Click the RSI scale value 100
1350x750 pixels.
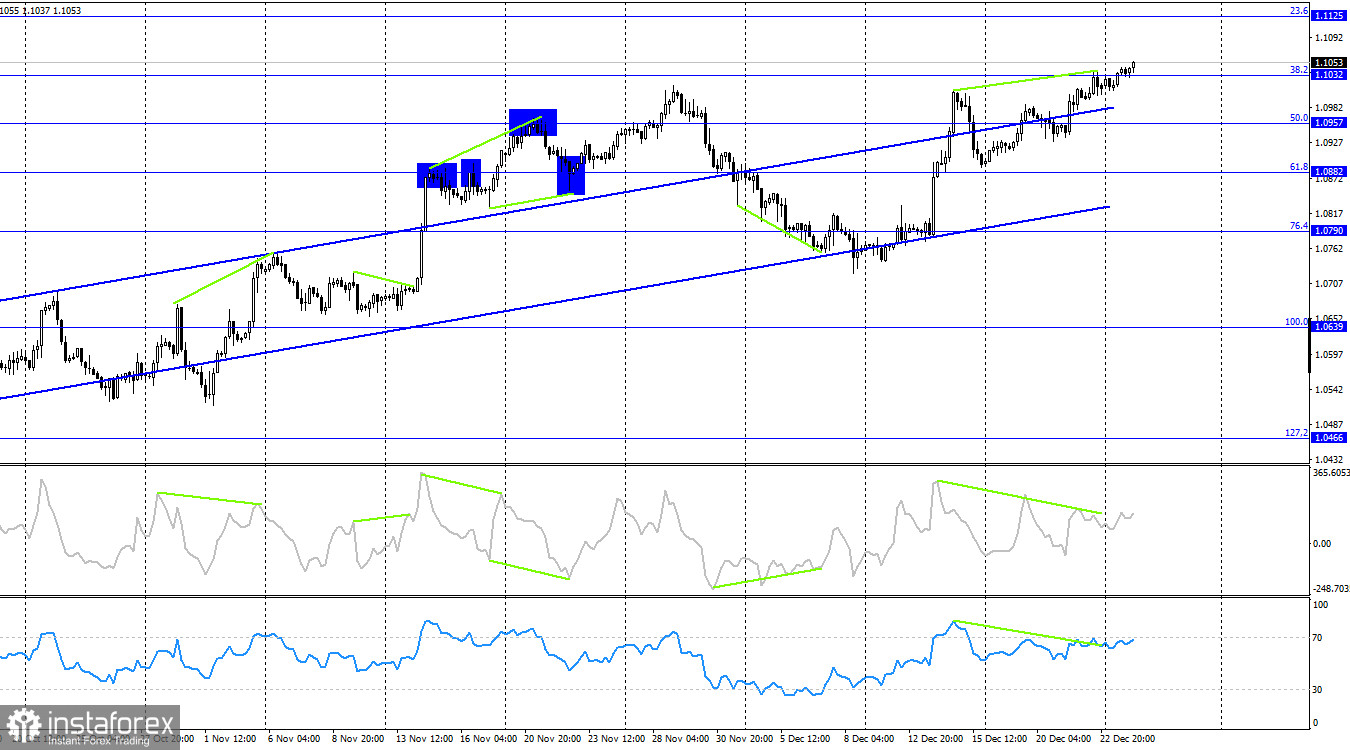(1321, 605)
